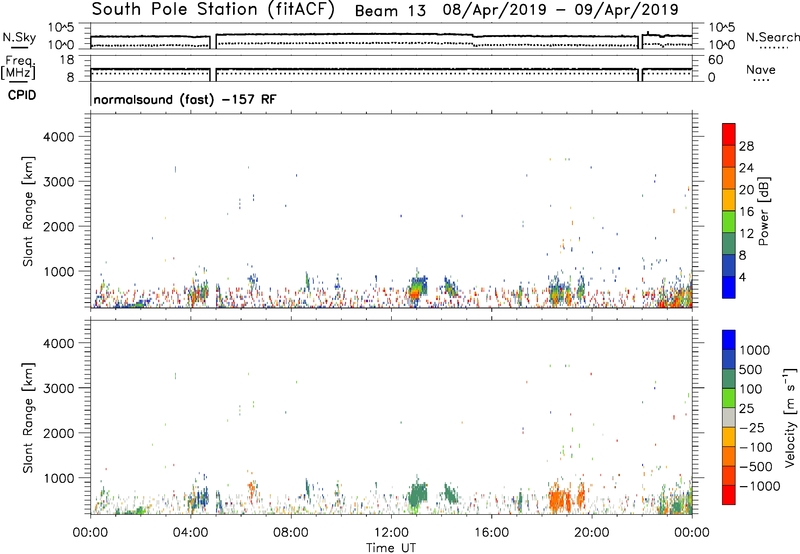Image resolution: width=800 pixels, height=554 pixels.
Task: Click the "28" power colorbar tick label
Action: [x=746, y=146]
